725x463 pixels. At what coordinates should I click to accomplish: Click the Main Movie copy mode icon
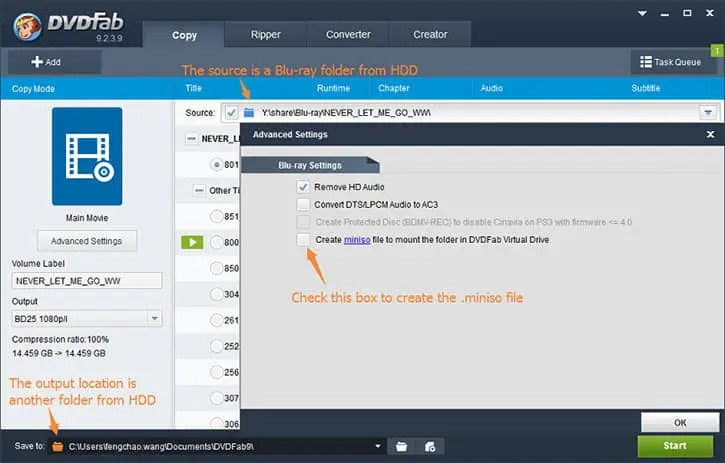click(x=87, y=156)
